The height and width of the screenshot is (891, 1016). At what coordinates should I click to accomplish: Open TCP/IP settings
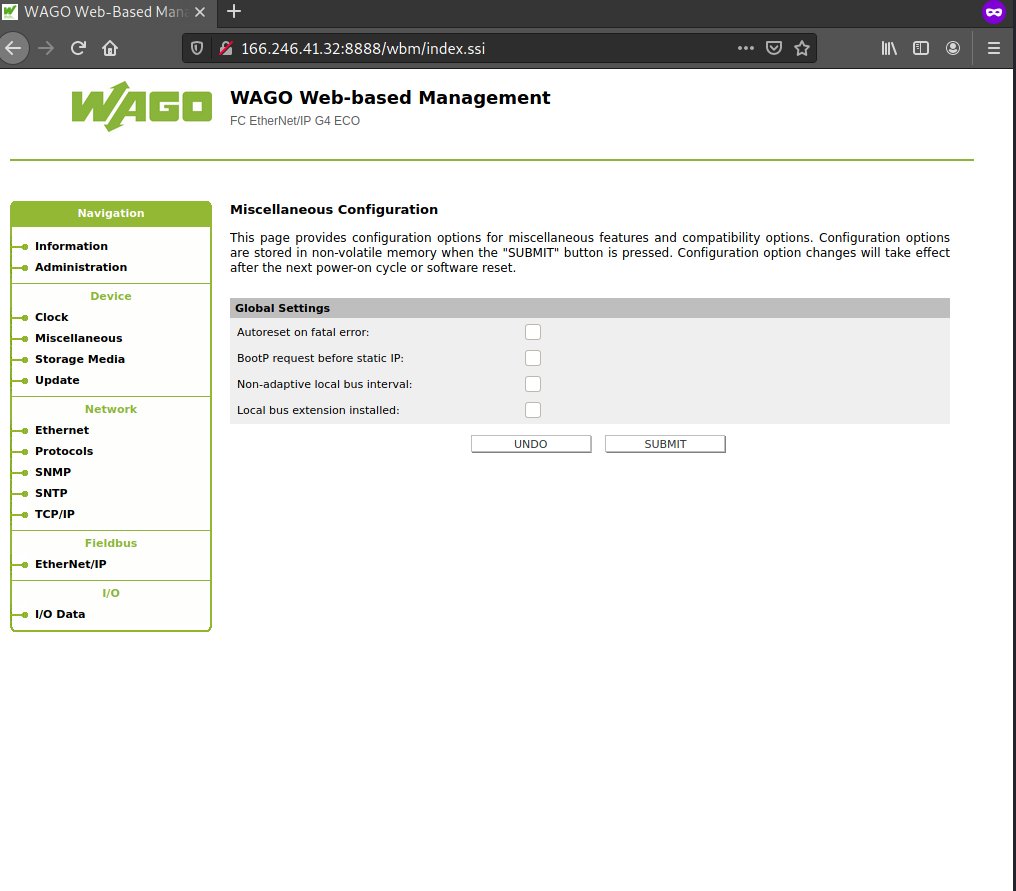click(x=54, y=514)
